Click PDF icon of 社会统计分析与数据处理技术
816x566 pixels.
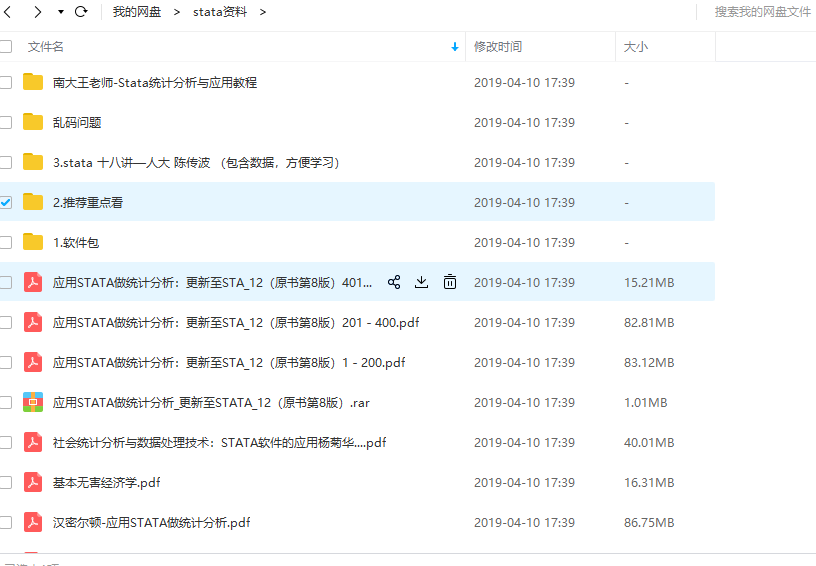33,443
